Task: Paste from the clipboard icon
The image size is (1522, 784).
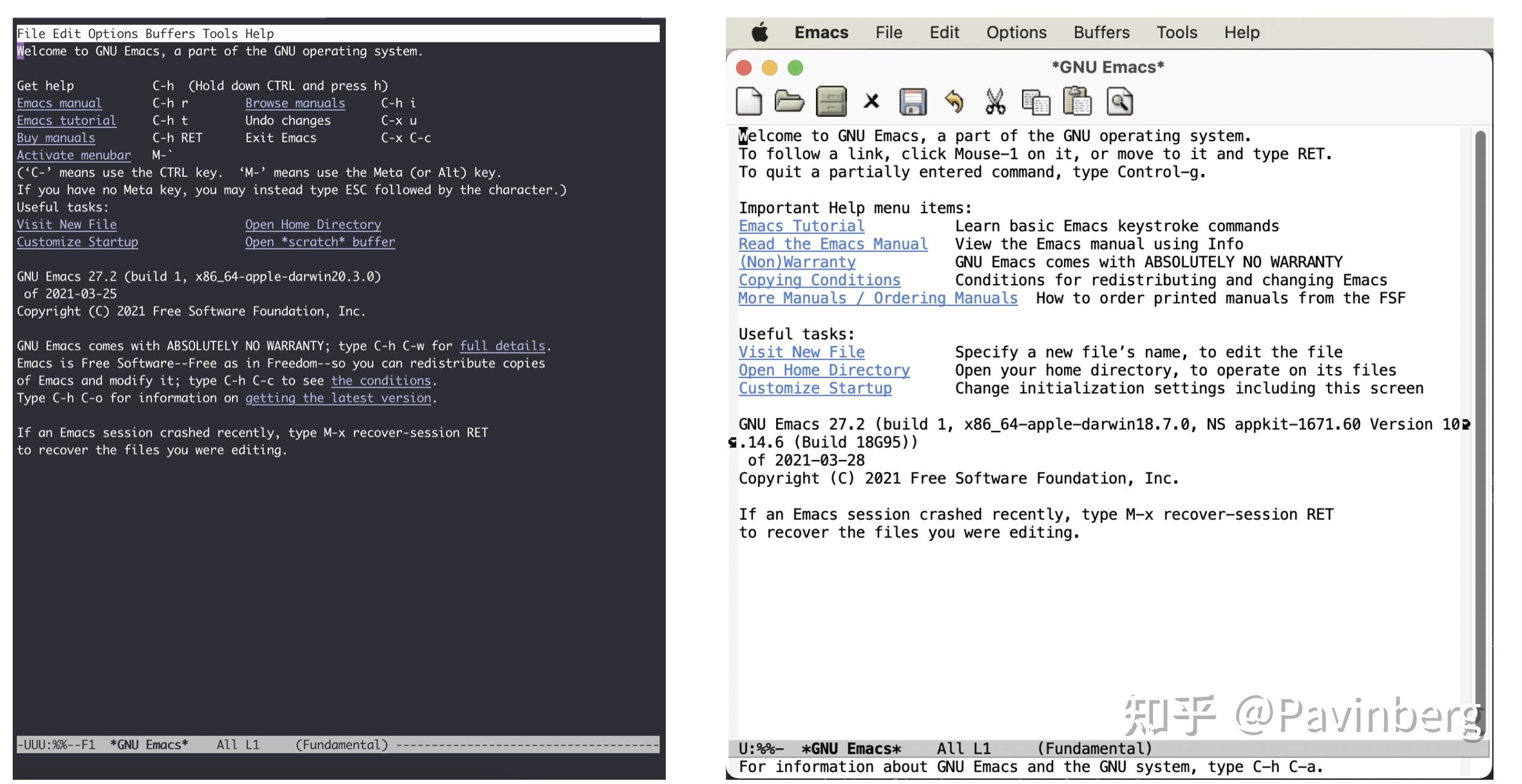Action: click(1078, 101)
